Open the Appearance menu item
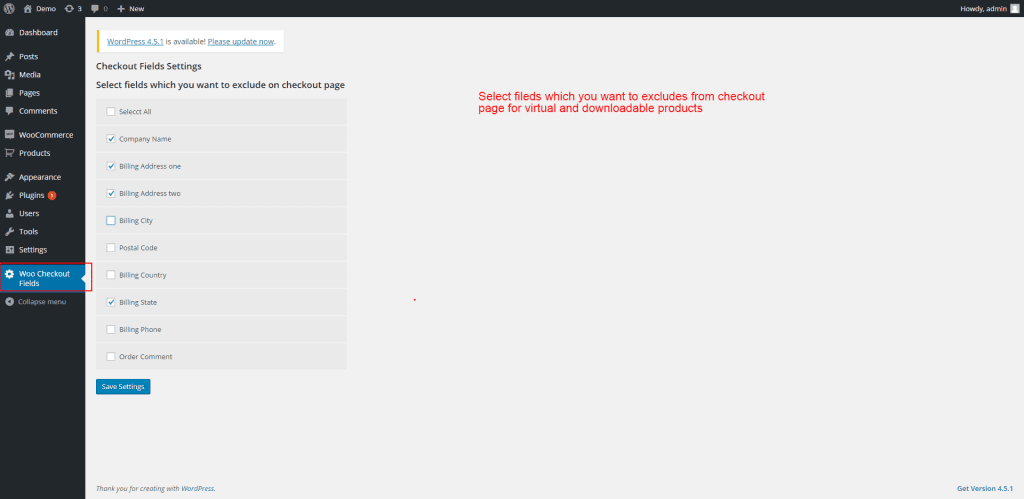Image resolution: width=1024 pixels, height=499 pixels. tap(42, 177)
